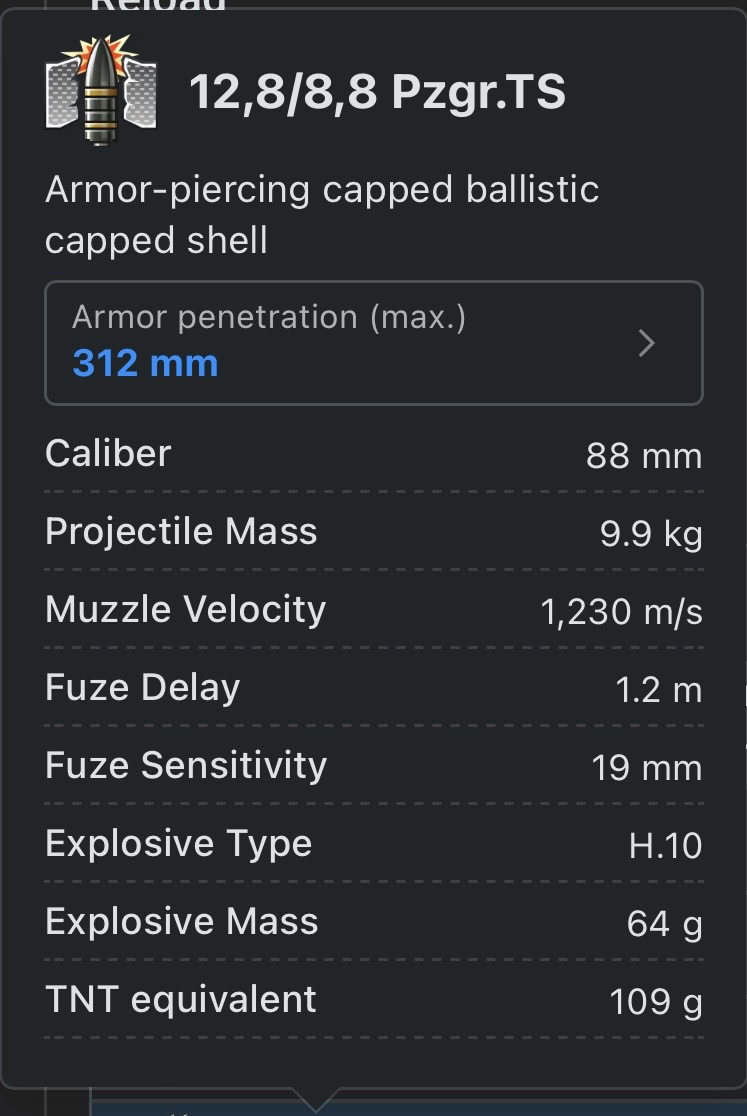Click the 88 mm caliber value
Viewport: 747px width, 1116px height.
644,456
